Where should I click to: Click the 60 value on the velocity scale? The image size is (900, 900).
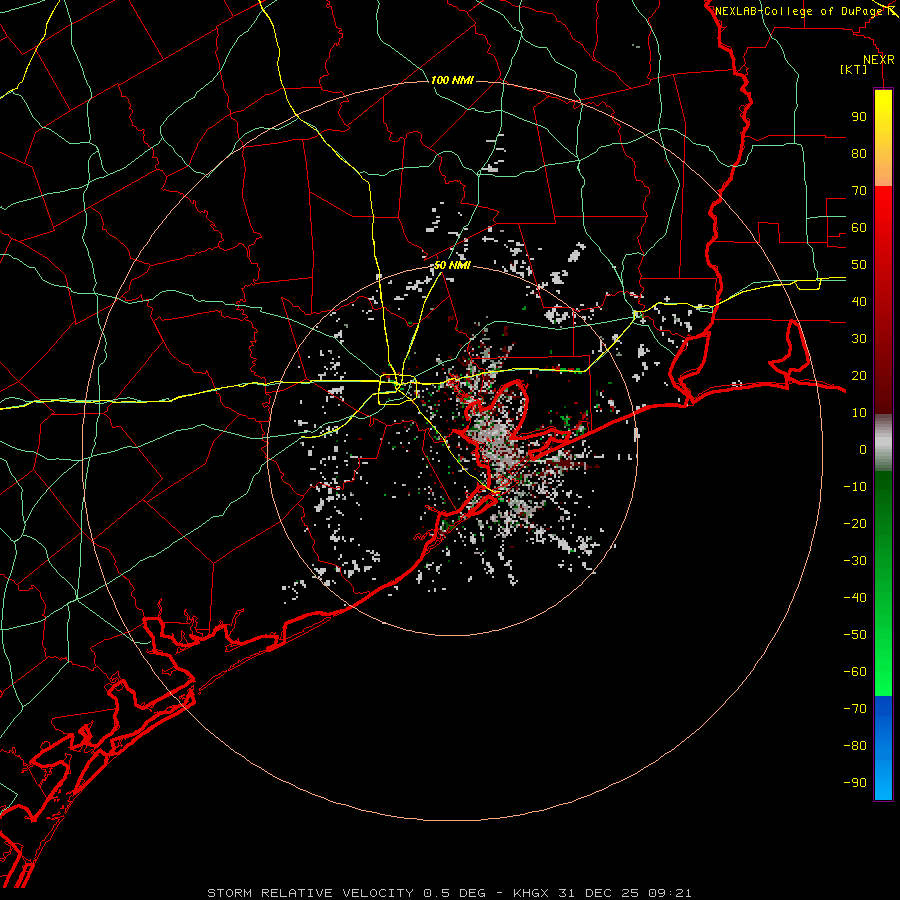(859, 227)
